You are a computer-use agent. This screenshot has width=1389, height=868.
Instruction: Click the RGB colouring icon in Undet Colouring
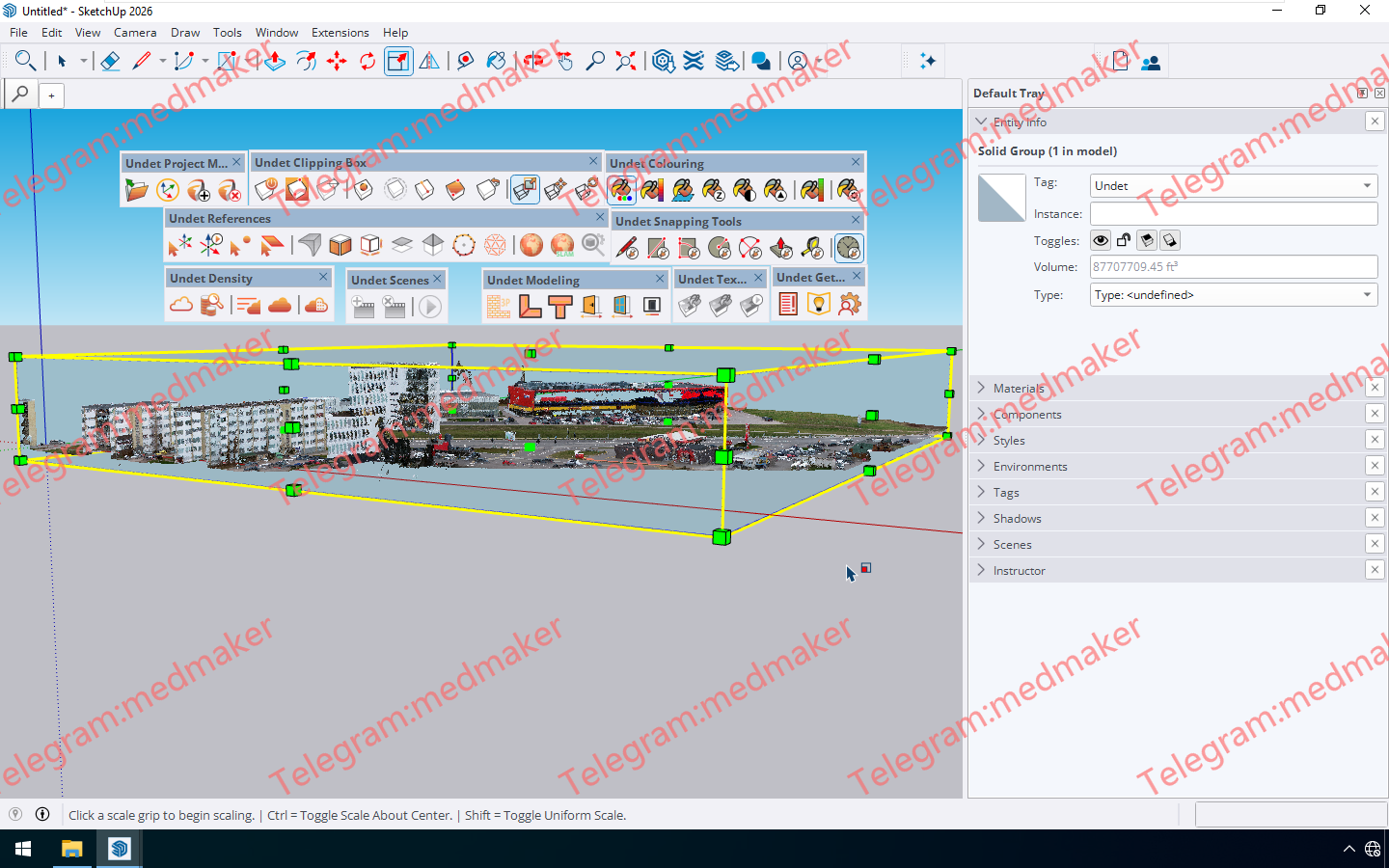click(x=621, y=190)
